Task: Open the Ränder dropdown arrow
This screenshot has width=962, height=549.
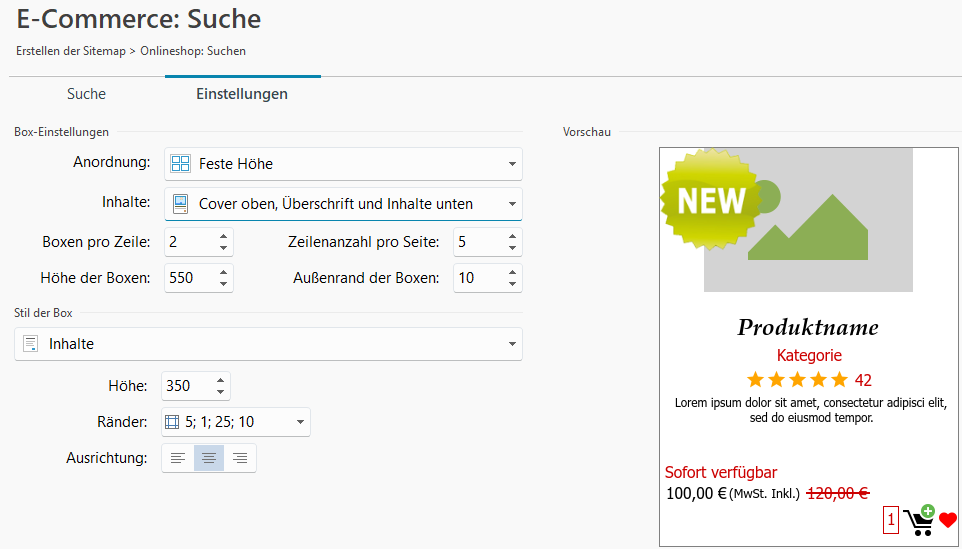Action: click(300, 422)
